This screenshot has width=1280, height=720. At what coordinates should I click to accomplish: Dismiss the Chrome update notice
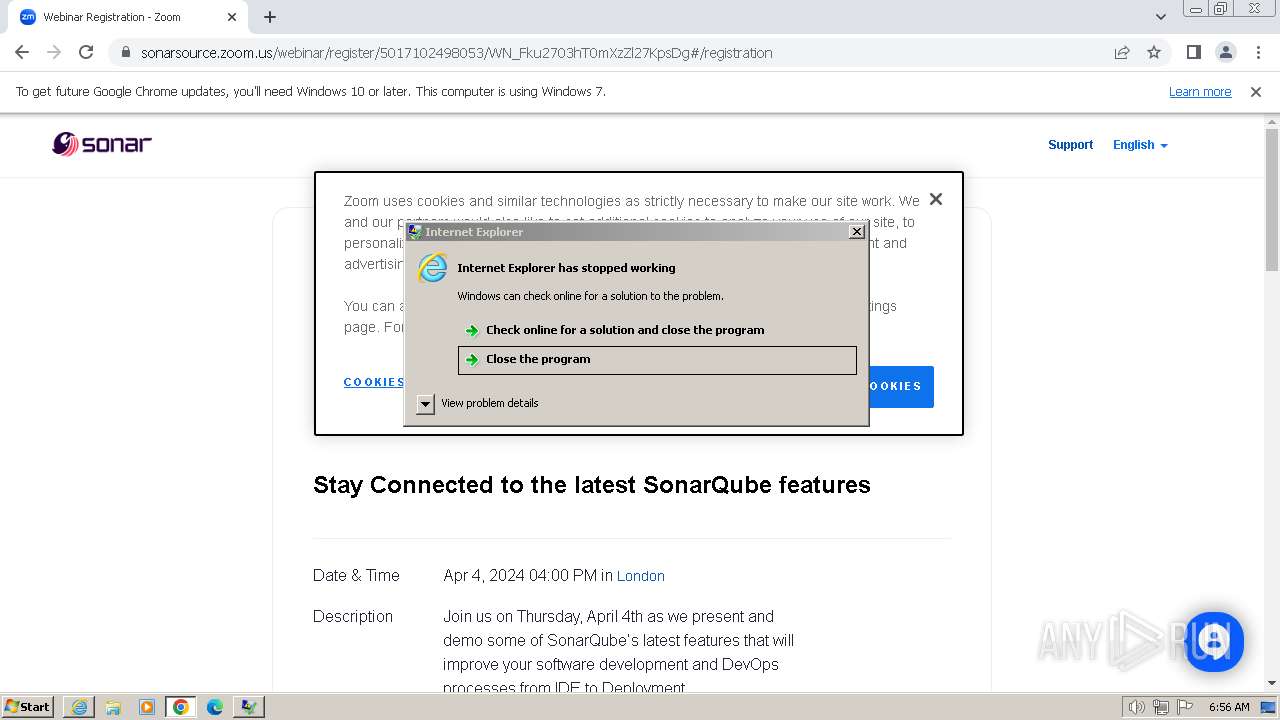[x=1256, y=91]
